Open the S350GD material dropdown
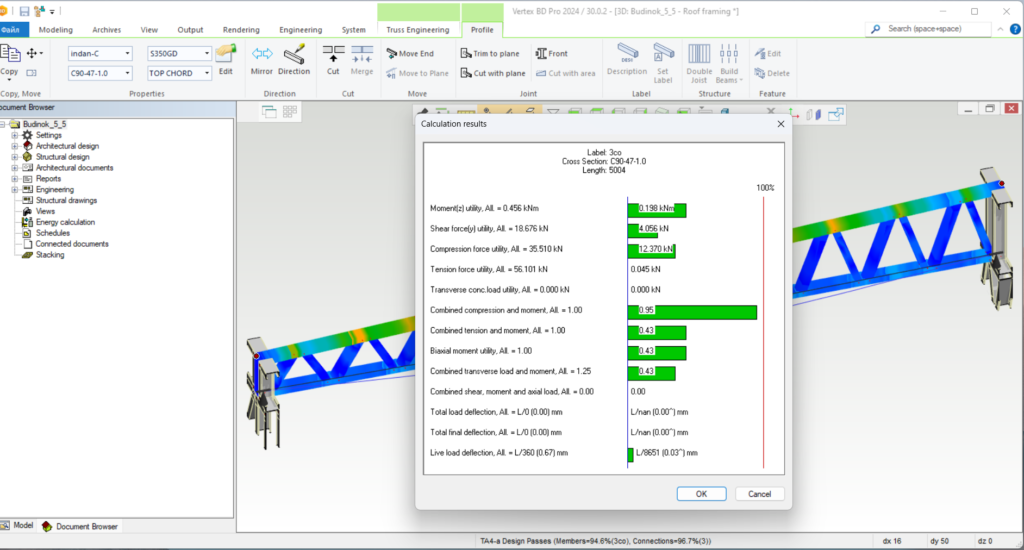 pyautogui.click(x=206, y=54)
